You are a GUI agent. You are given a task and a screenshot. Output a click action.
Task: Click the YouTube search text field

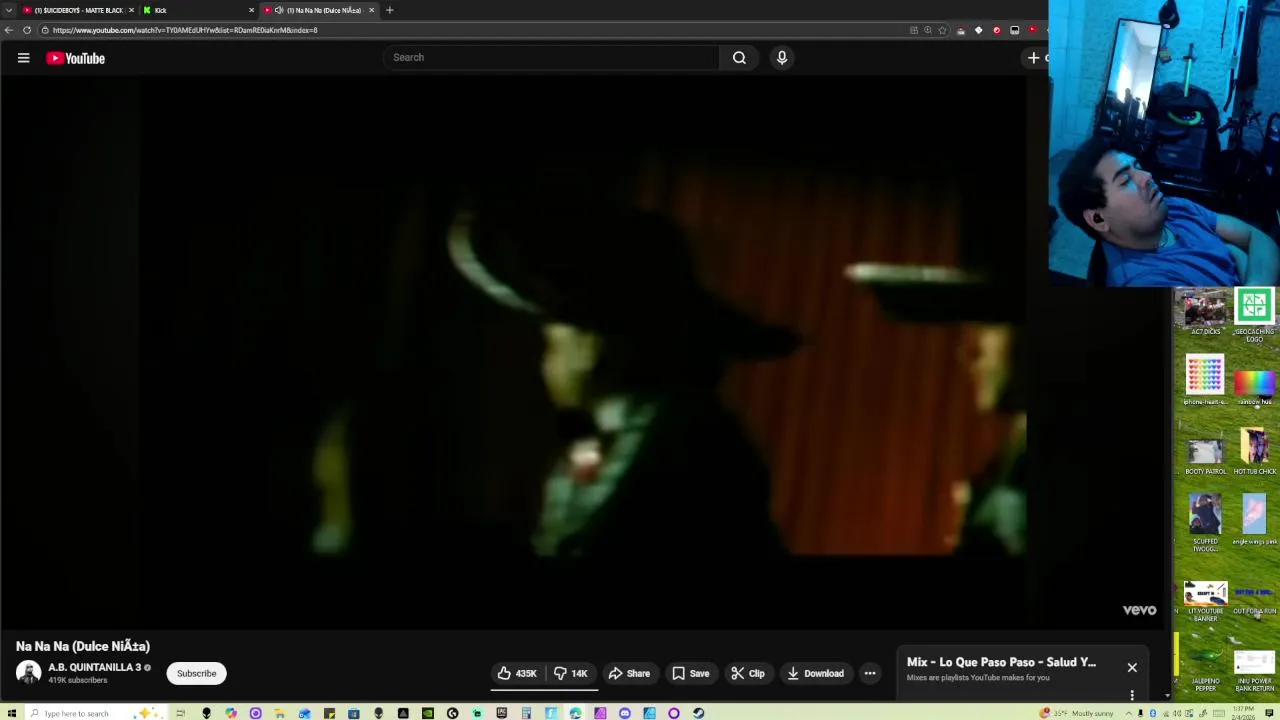pyautogui.click(x=550, y=57)
